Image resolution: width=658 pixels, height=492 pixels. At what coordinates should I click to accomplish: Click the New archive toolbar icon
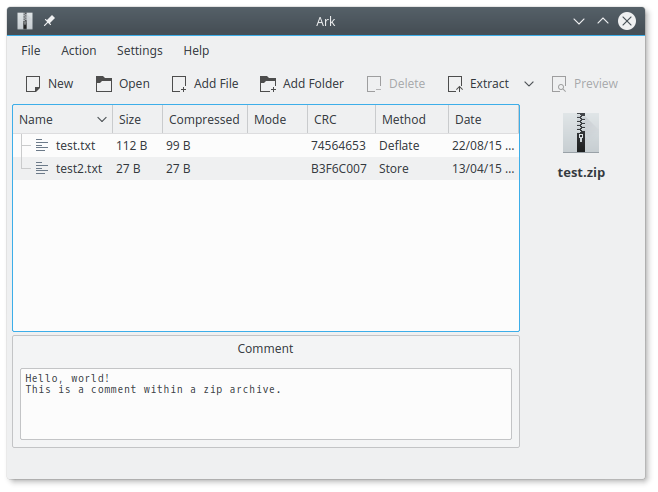click(33, 84)
